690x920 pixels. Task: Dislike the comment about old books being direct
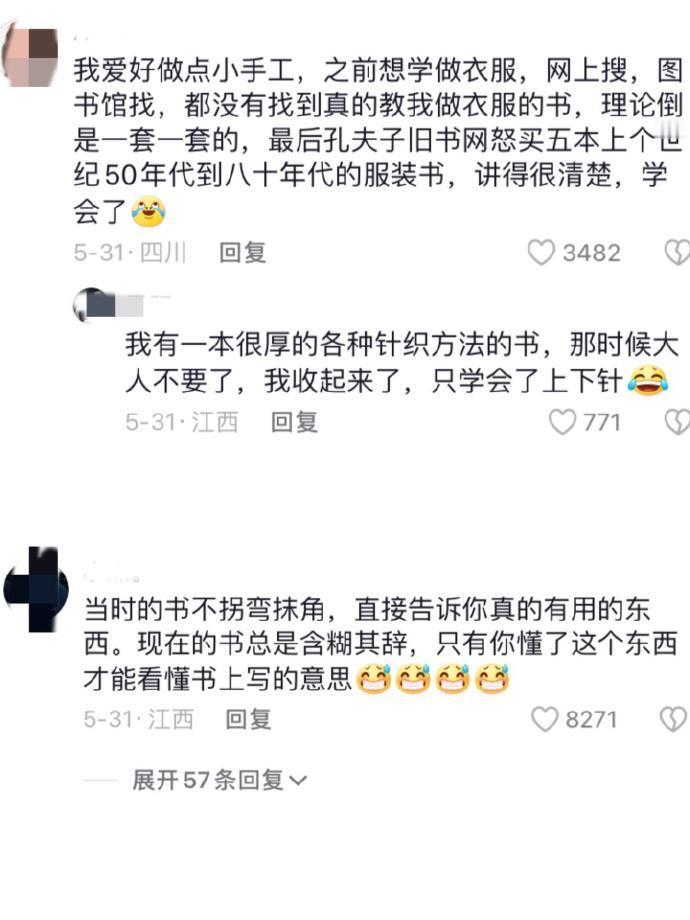(x=673, y=719)
